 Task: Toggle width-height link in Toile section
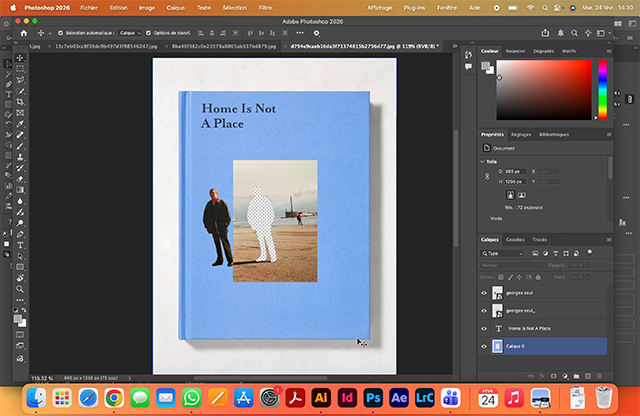tap(487, 176)
